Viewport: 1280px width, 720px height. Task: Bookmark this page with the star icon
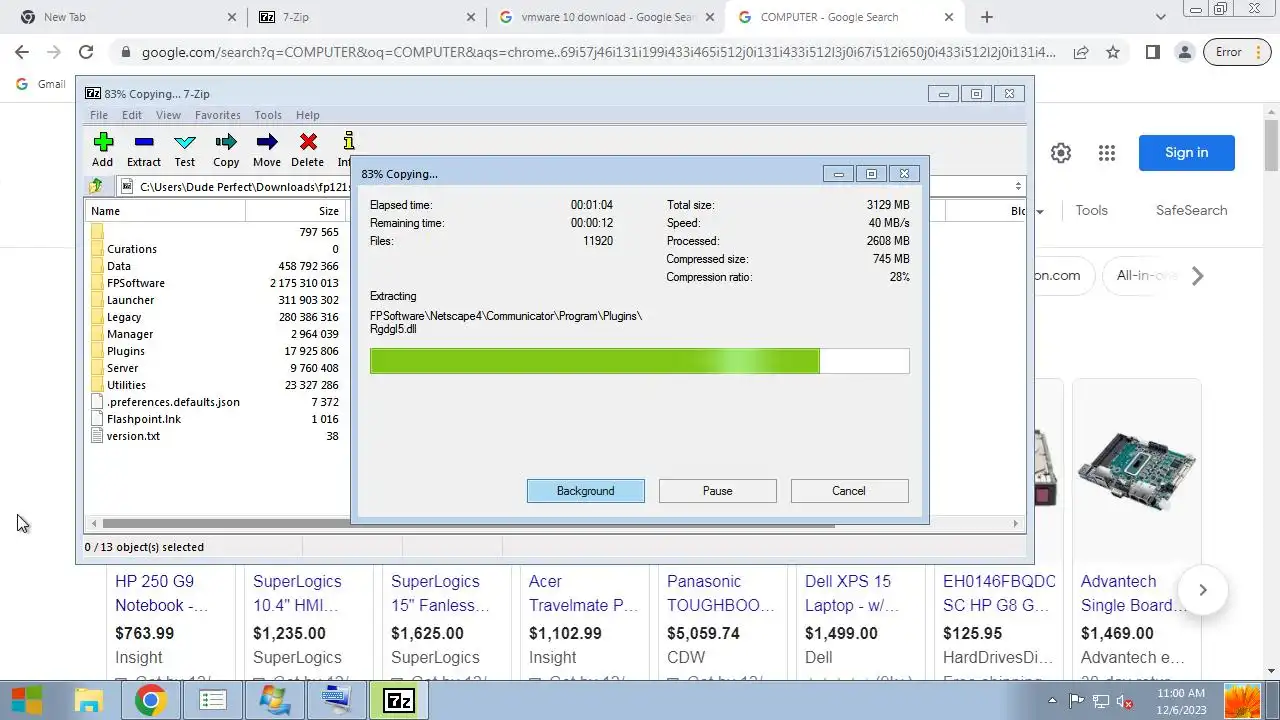[1113, 52]
